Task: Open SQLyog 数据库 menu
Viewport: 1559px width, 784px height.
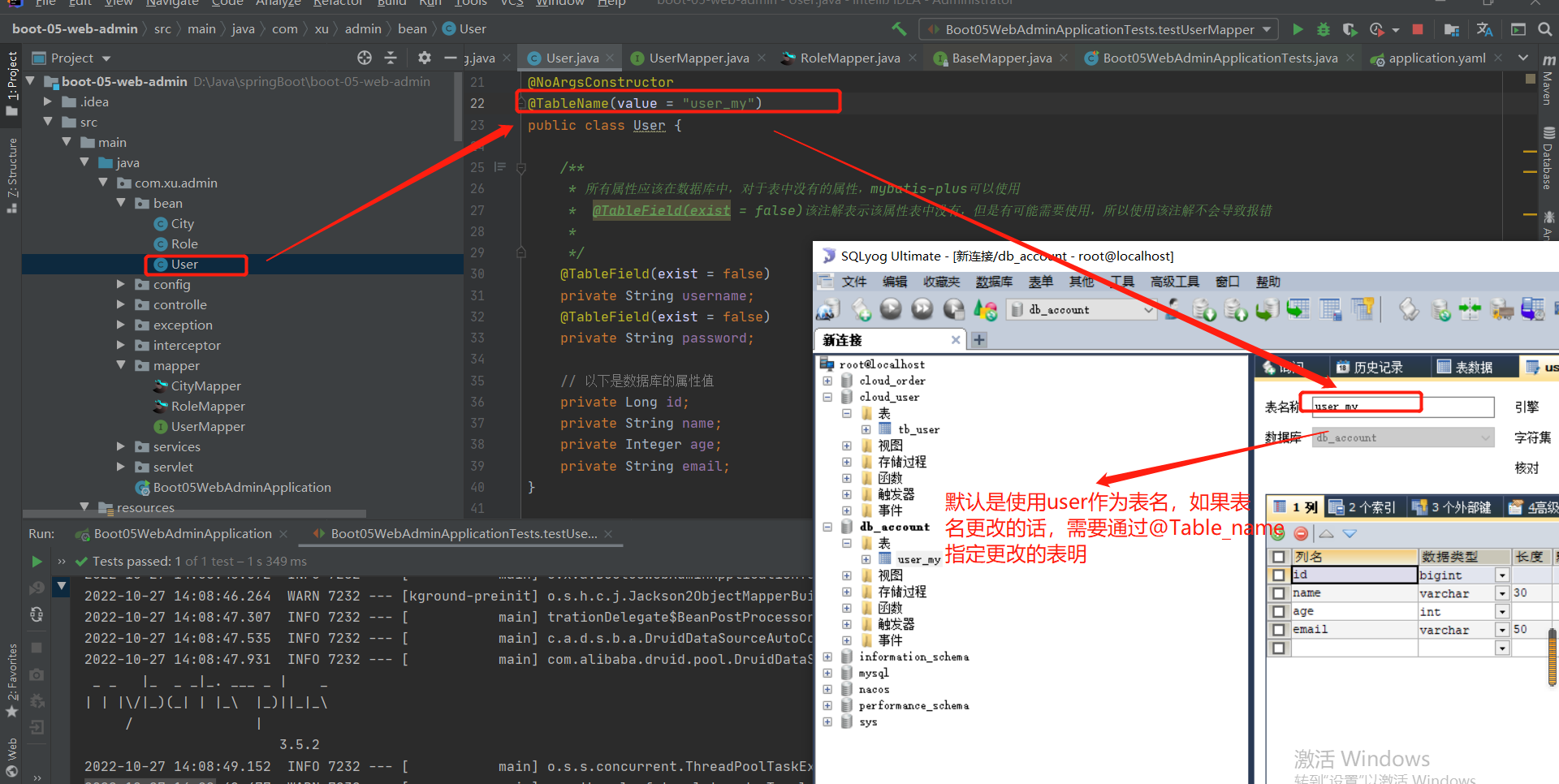Action: tap(994, 282)
